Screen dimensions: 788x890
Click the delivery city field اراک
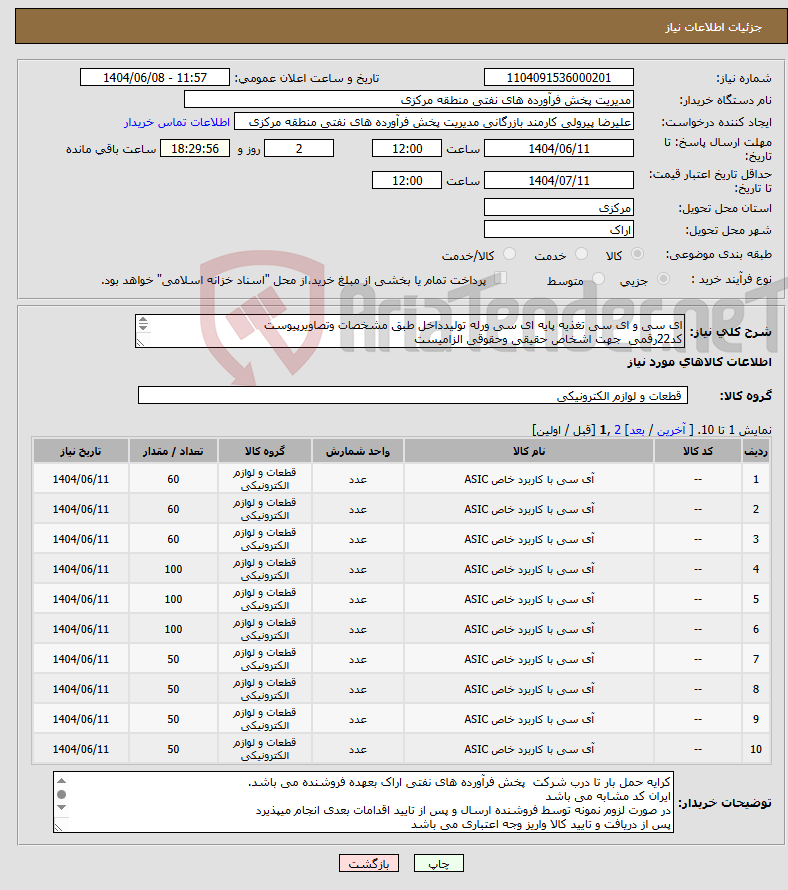coord(559,230)
